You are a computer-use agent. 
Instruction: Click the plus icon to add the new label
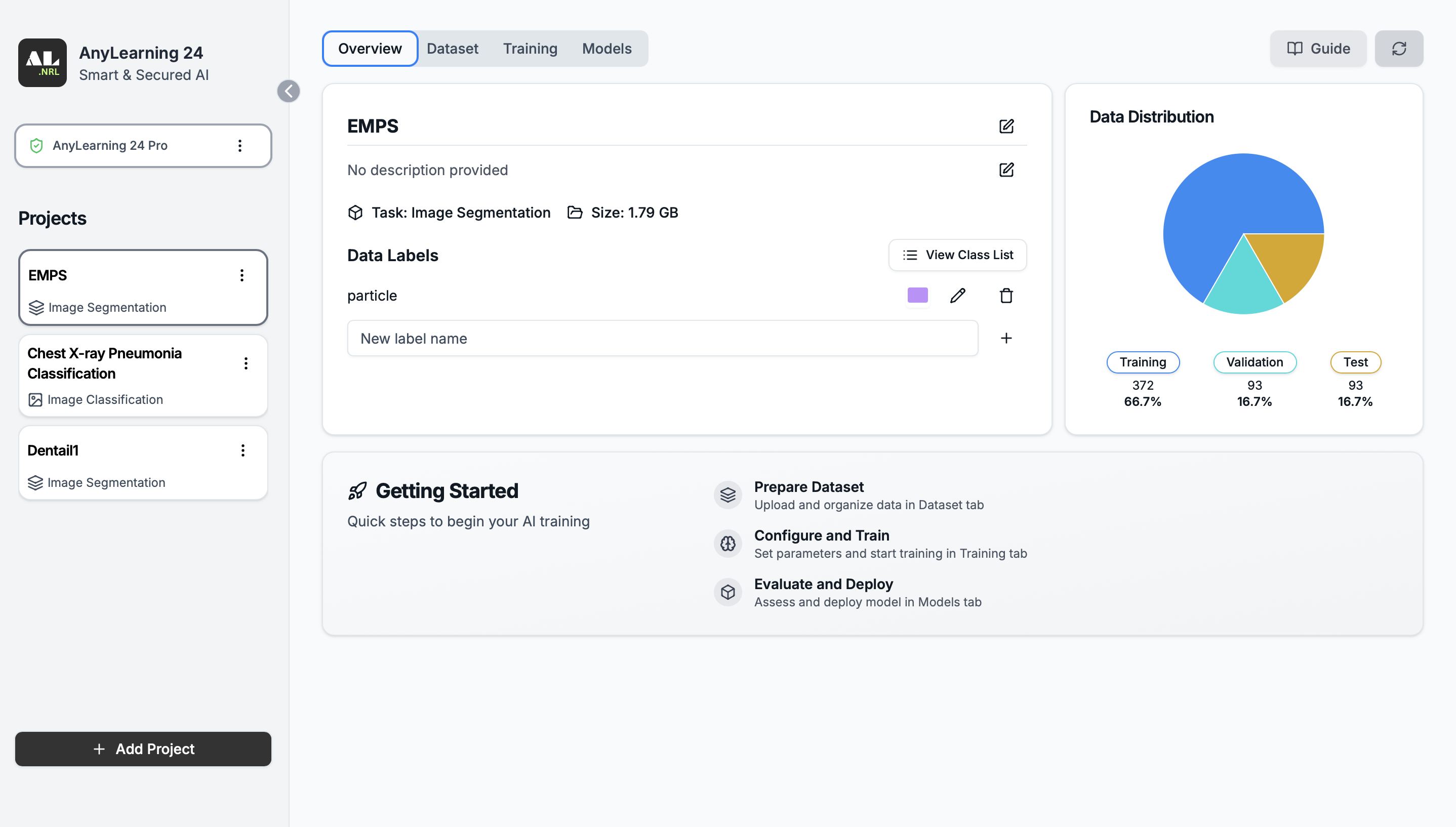click(x=1006, y=338)
